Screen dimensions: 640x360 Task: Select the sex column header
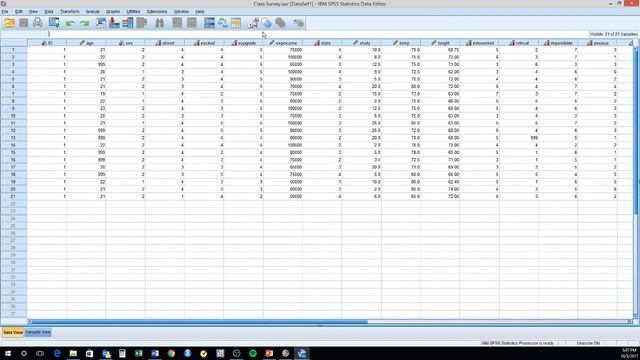point(125,43)
